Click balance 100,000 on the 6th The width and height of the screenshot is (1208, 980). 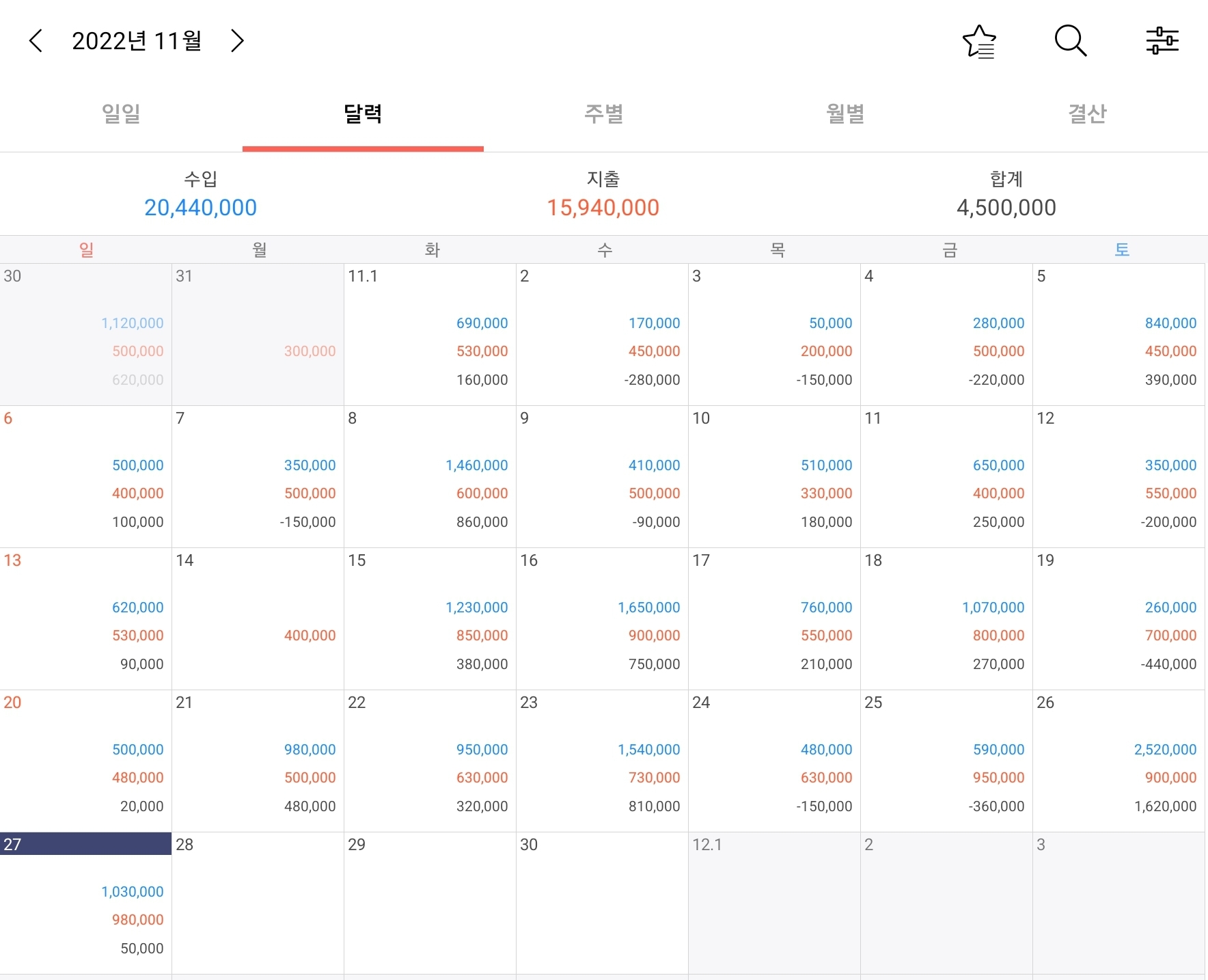pos(138,522)
